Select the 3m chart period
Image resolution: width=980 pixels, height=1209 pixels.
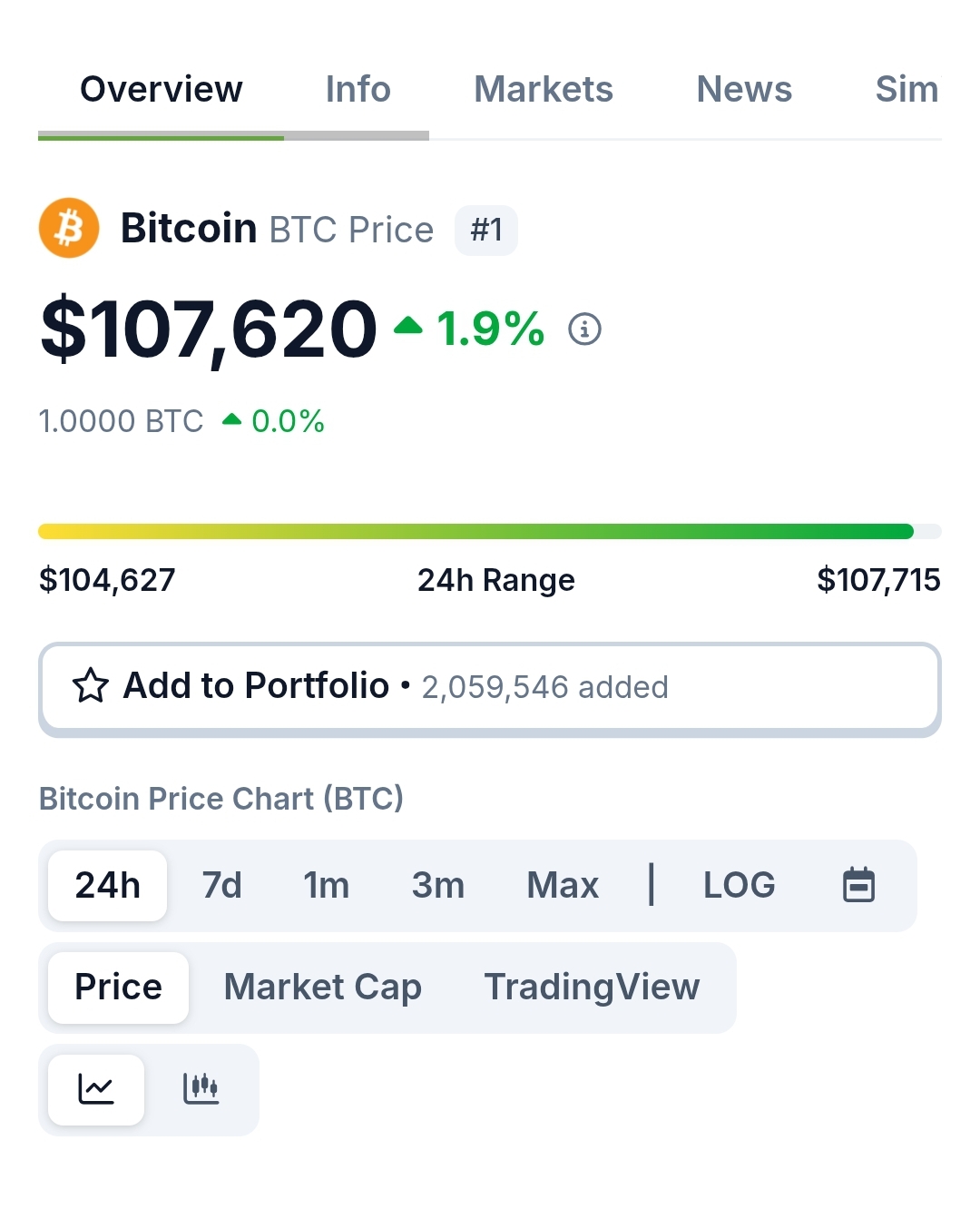coord(438,885)
